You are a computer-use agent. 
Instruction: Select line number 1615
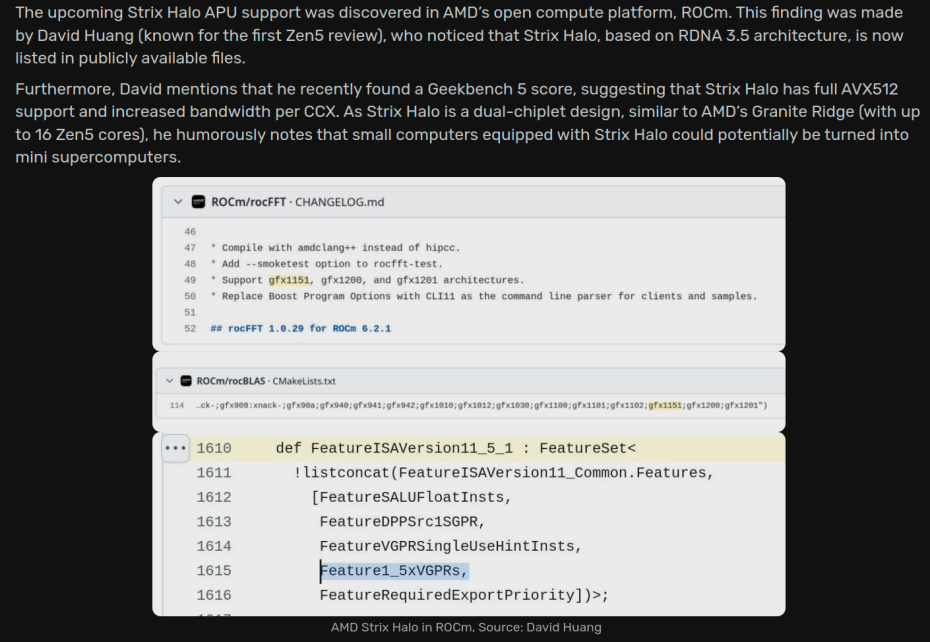pos(213,571)
